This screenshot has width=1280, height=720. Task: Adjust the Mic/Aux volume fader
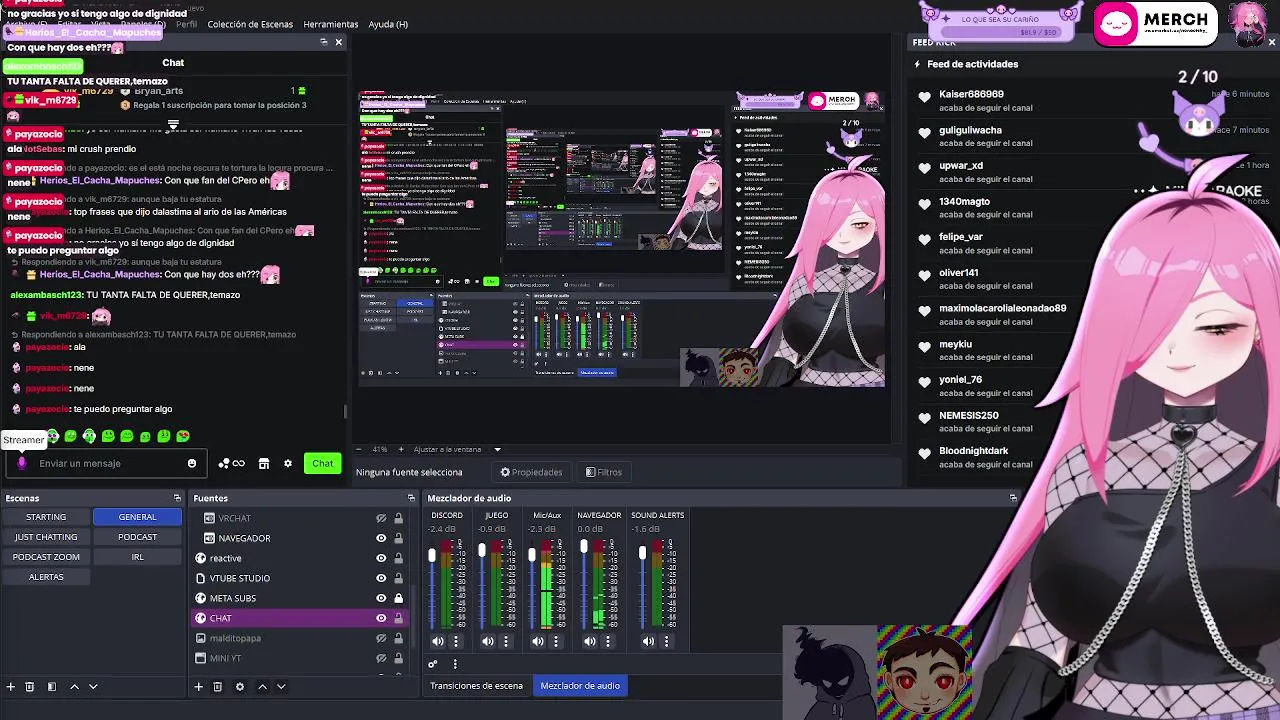point(532,554)
